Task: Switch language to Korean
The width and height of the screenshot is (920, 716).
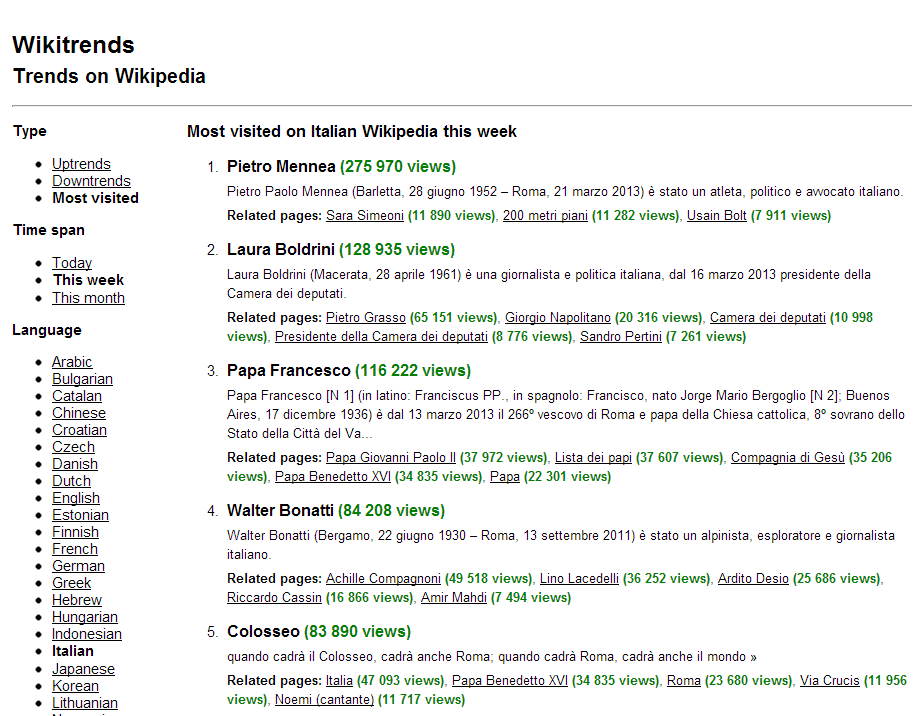Action: tap(75, 685)
